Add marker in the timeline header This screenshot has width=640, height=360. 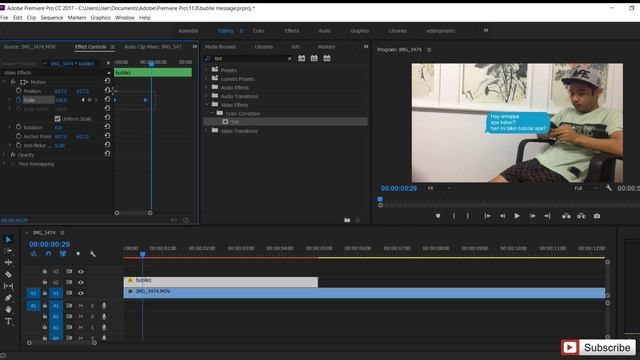[78, 254]
